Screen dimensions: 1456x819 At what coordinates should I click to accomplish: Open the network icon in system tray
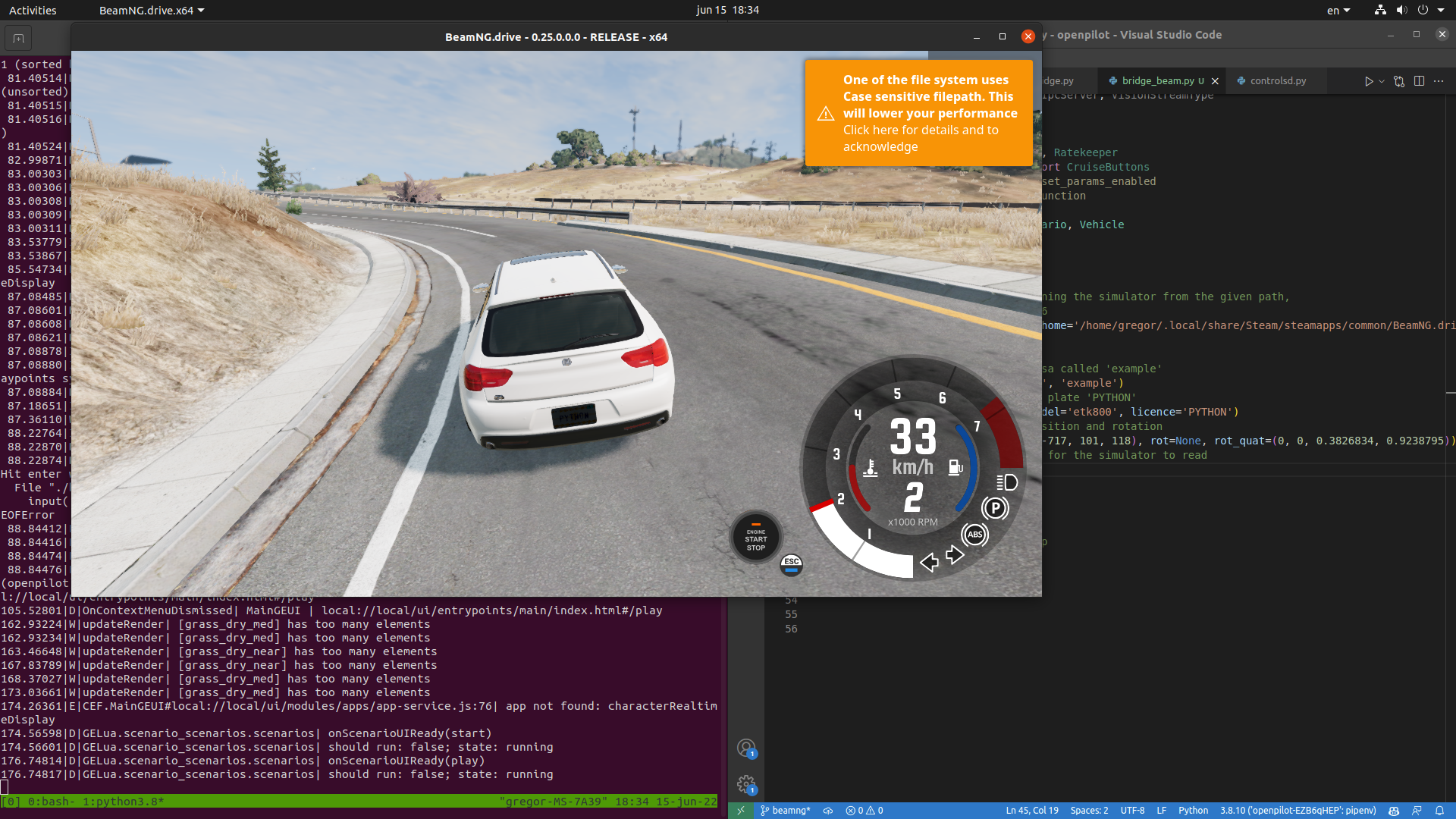click(1380, 10)
